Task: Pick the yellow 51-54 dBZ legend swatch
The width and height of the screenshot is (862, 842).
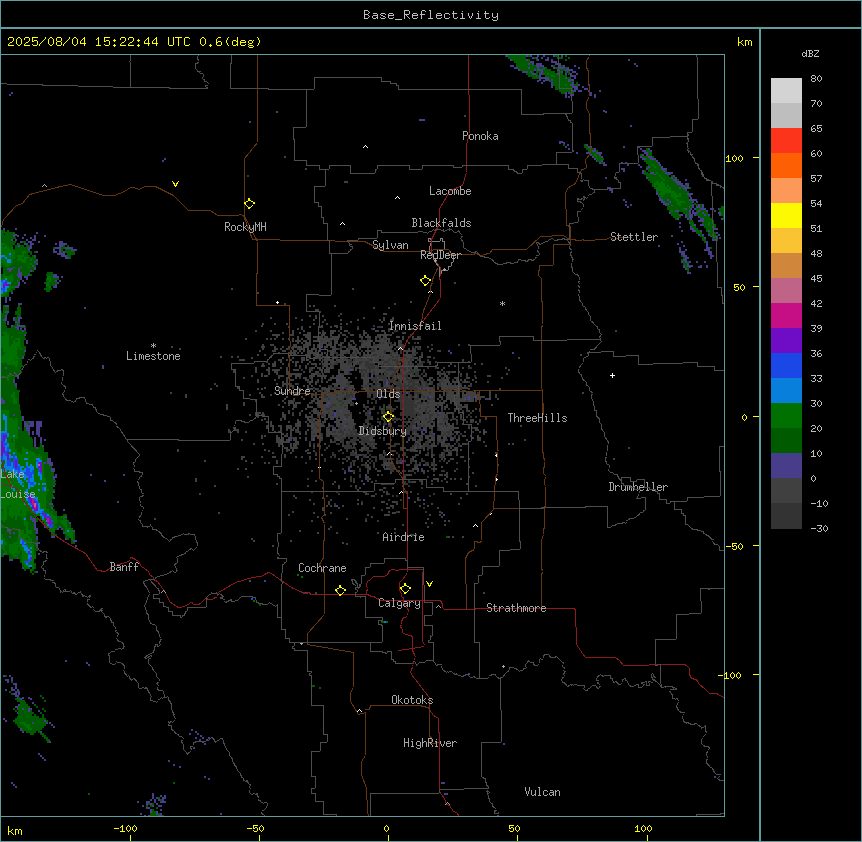Action: (786, 215)
